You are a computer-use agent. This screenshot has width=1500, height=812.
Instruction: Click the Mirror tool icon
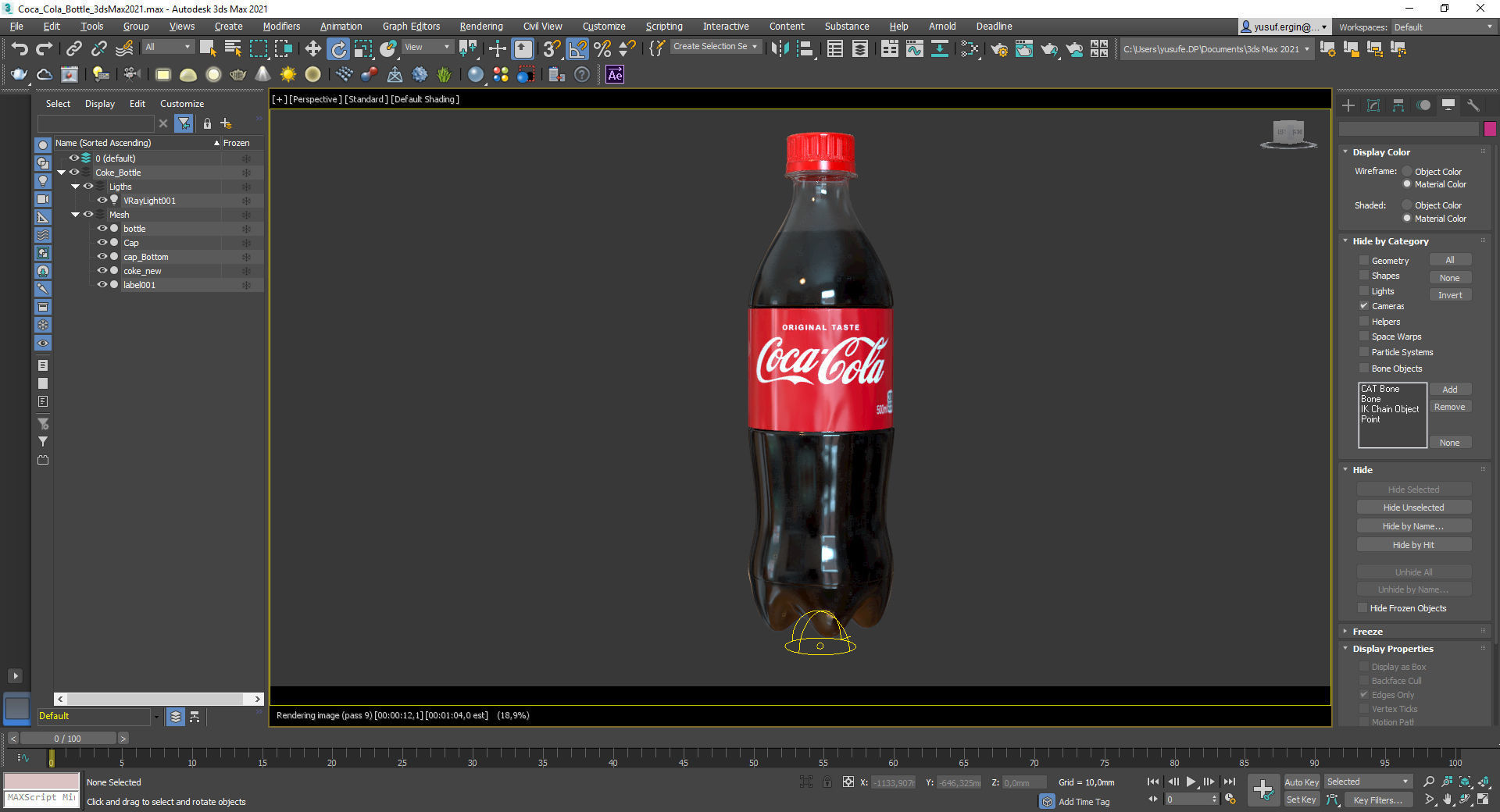pos(780,48)
